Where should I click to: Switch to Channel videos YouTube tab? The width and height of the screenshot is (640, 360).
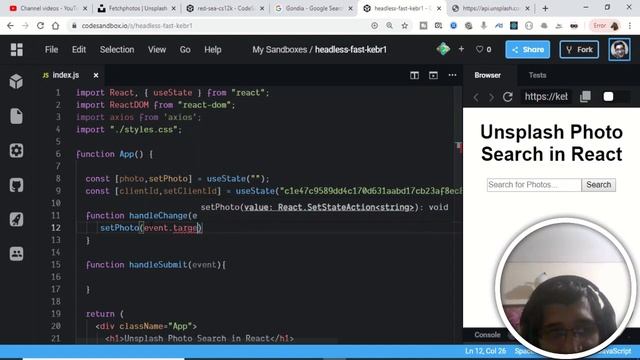tap(48, 8)
